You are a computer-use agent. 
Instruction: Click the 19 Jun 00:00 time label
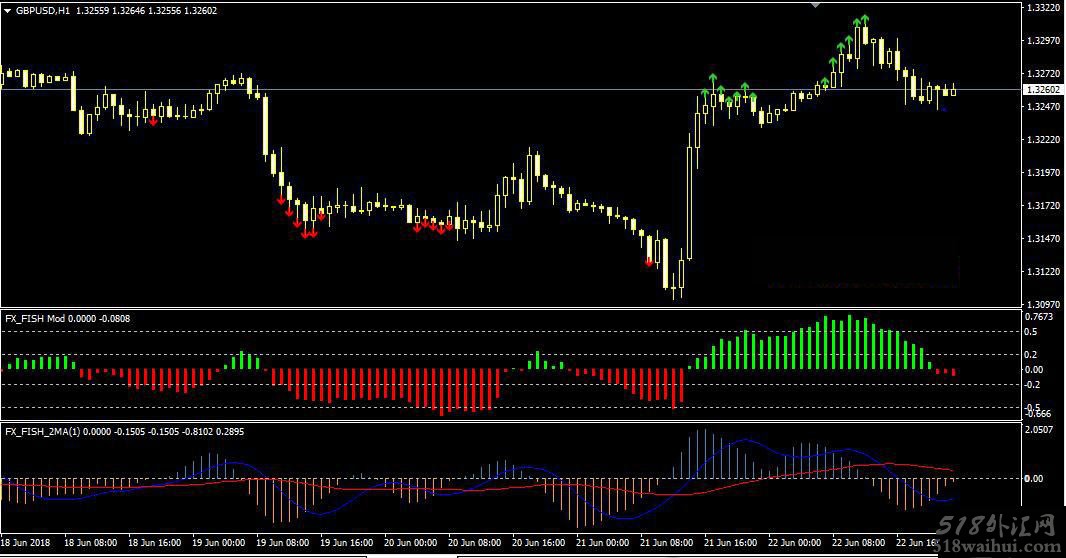pyautogui.click(x=219, y=543)
